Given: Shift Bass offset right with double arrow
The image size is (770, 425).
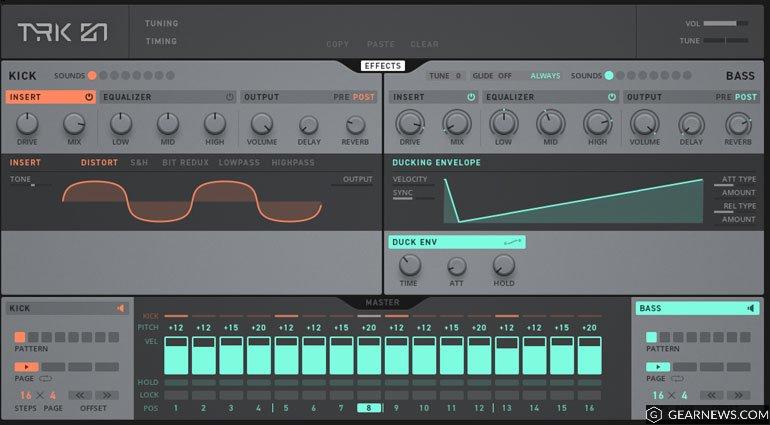Looking at the screenshot, I should click(x=738, y=395).
